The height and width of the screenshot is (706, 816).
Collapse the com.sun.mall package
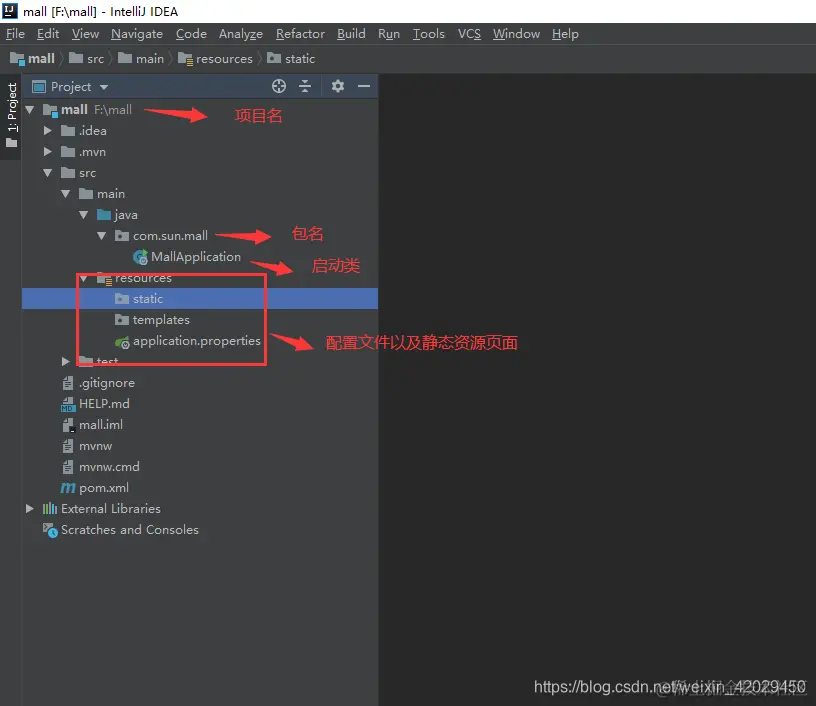click(x=101, y=236)
